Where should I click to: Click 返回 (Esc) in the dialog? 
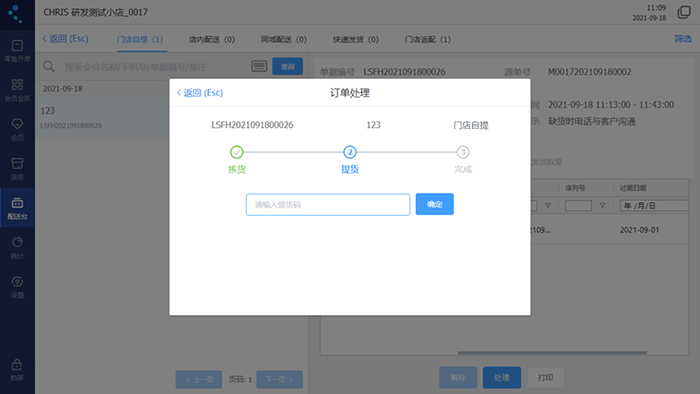coord(200,93)
